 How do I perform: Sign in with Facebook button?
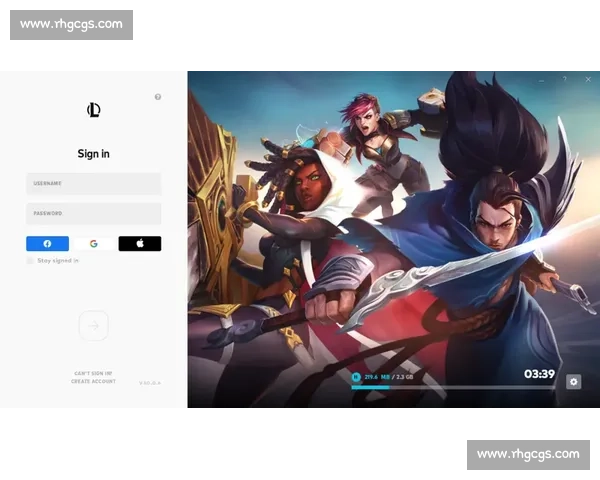(x=47, y=244)
